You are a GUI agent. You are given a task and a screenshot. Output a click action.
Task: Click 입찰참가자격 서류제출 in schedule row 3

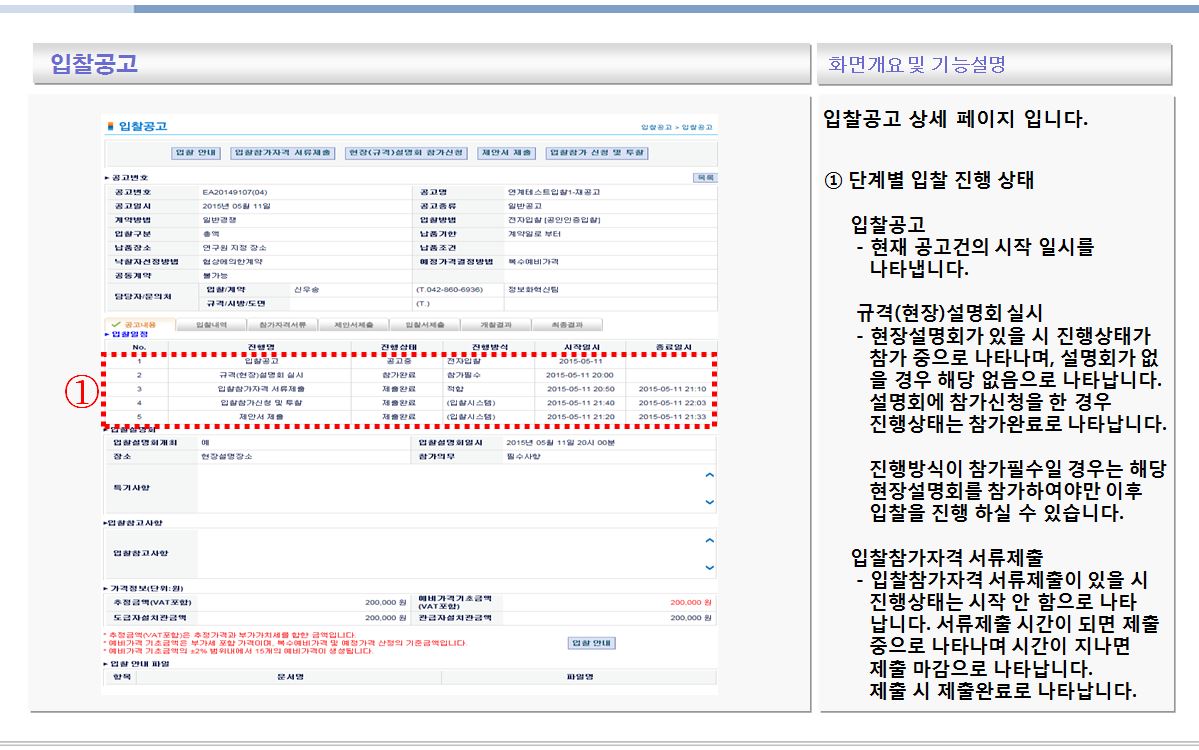coord(261,389)
